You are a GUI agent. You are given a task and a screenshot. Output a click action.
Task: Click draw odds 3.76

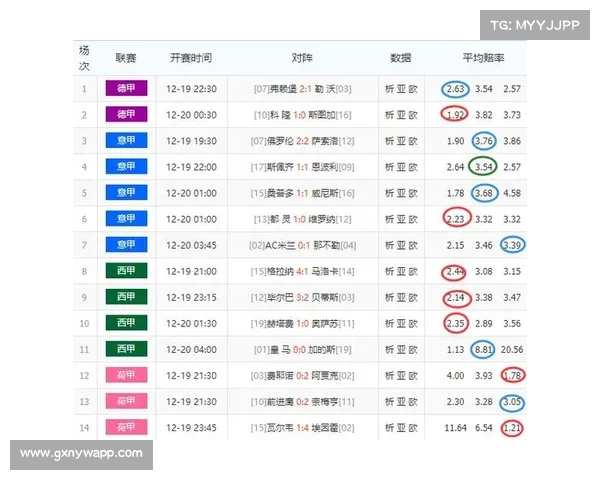pyautogui.click(x=484, y=141)
